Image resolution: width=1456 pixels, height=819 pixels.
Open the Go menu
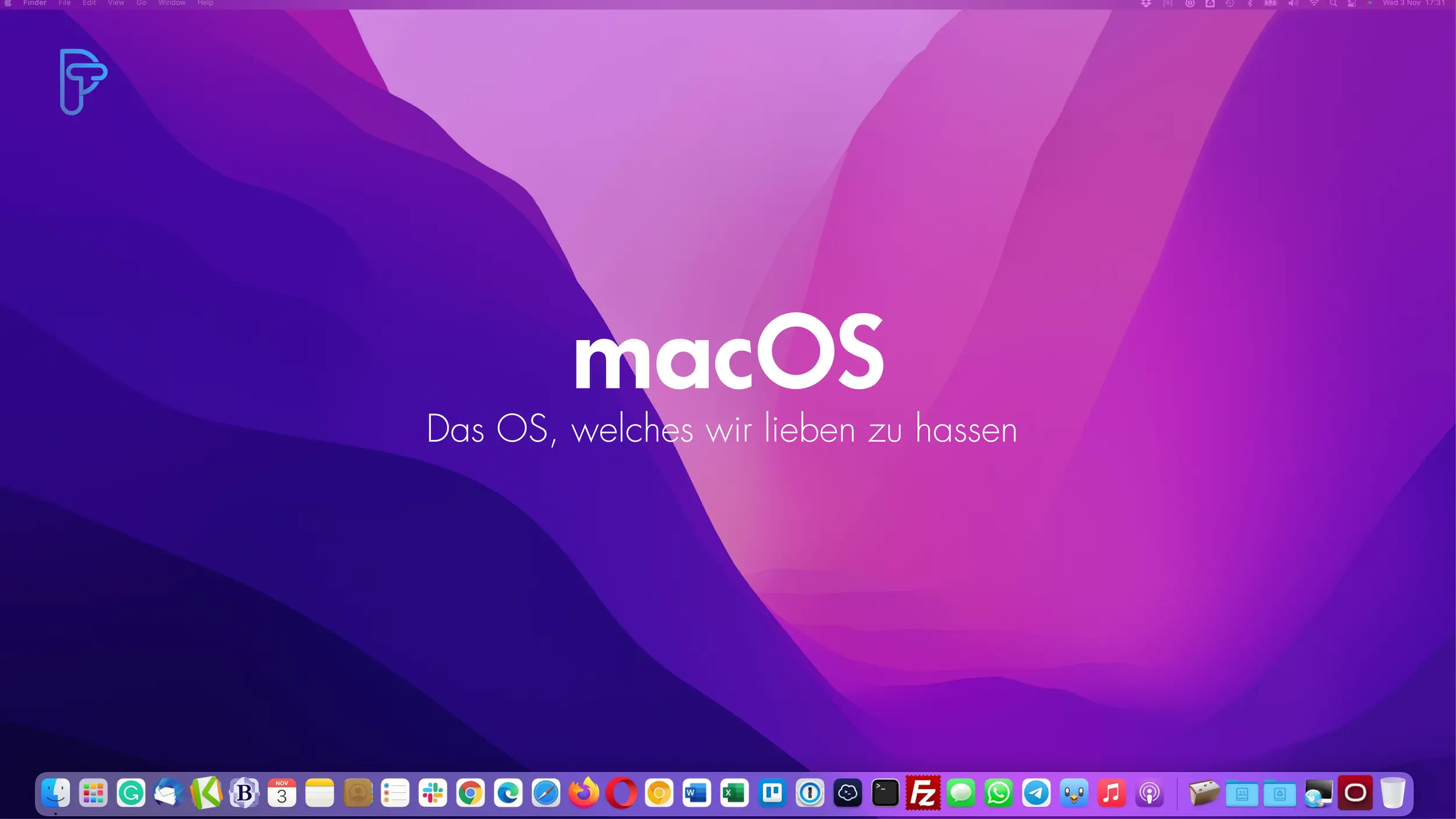coord(141,3)
